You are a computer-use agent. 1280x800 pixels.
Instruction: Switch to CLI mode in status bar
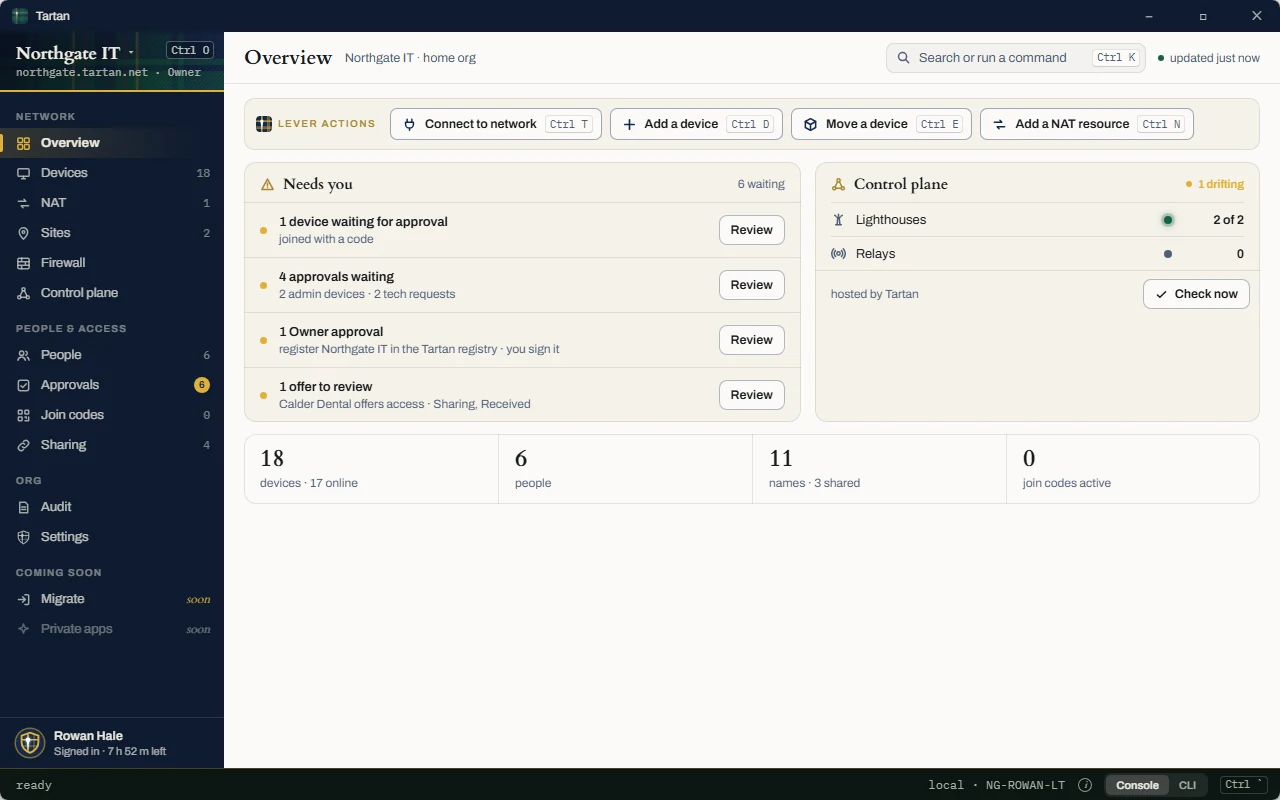[1187, 785]
